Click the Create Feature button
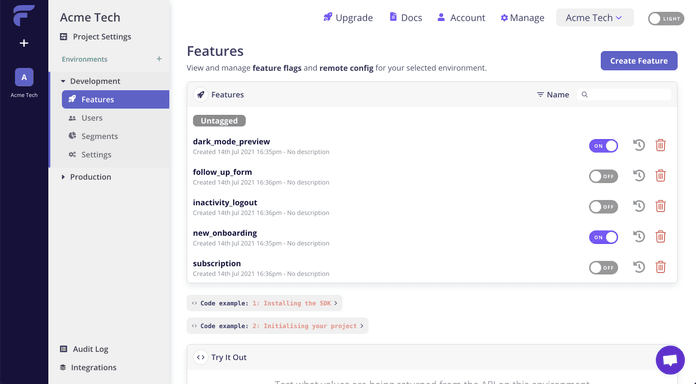696x384 pixels. coord(639,61)
